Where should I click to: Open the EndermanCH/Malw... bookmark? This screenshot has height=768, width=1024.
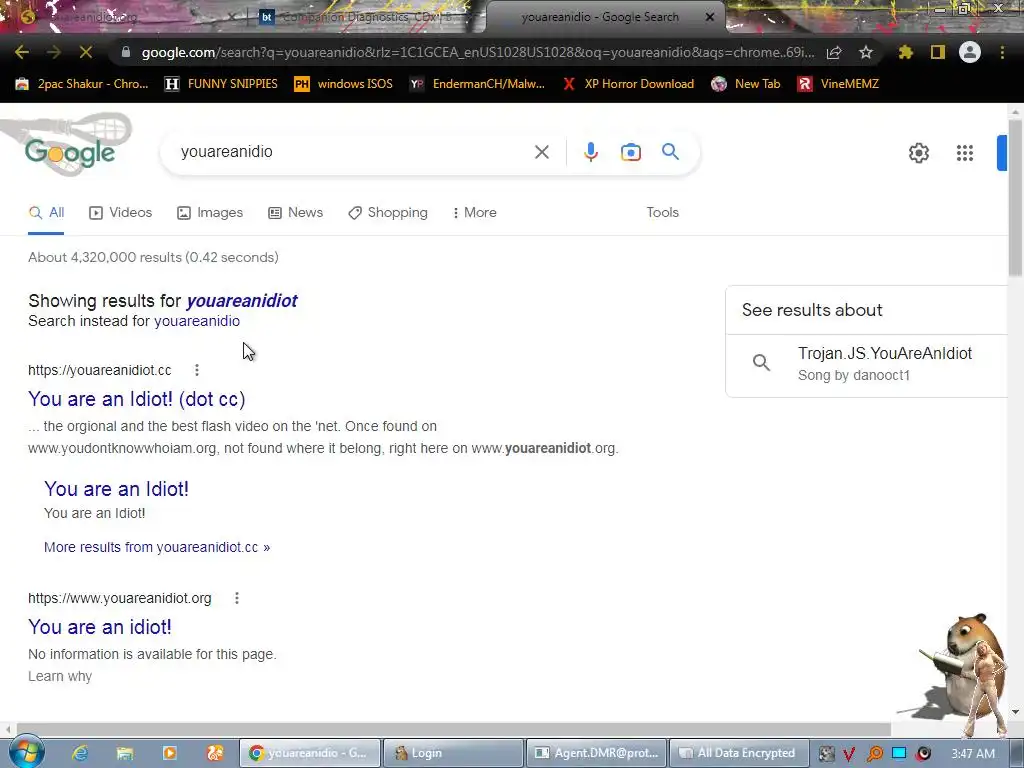coord(477,84)
